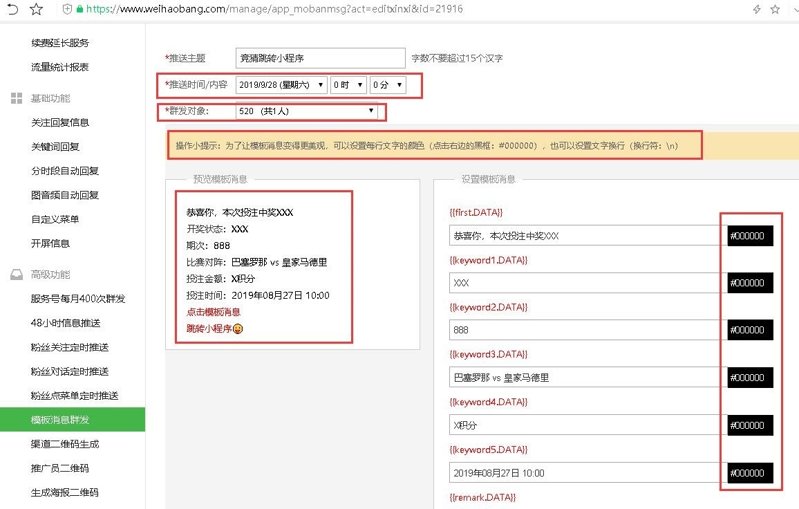Pick the #000000 color swatch for keyword1.DATA

click(x=750, y=283)
